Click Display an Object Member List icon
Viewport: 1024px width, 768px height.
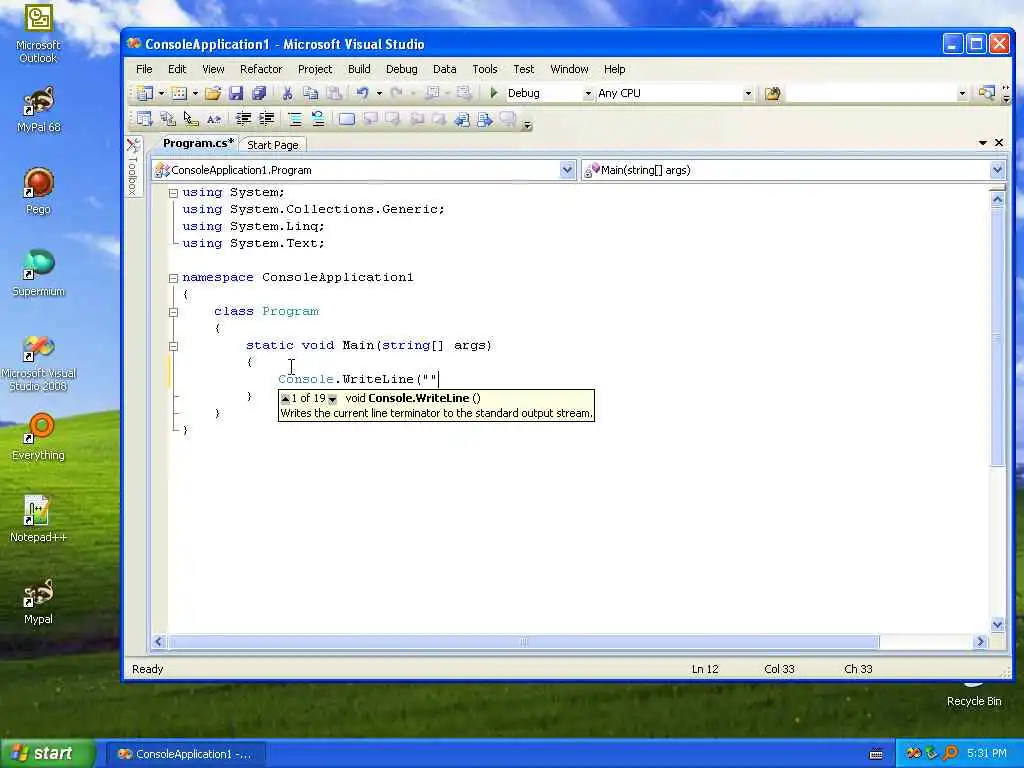pos(144,119)
